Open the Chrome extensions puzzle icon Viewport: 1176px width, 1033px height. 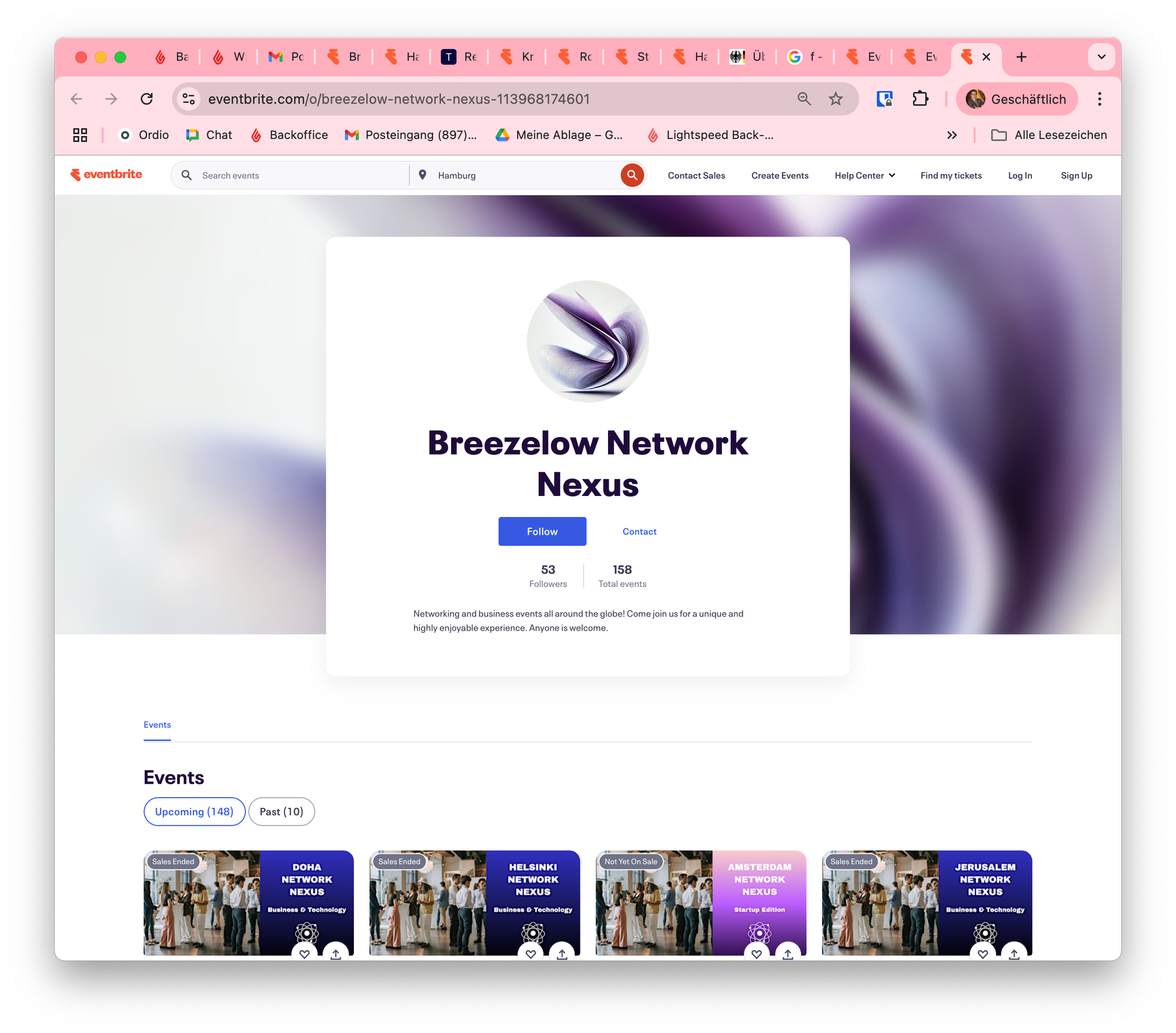[x=920, y=99]
